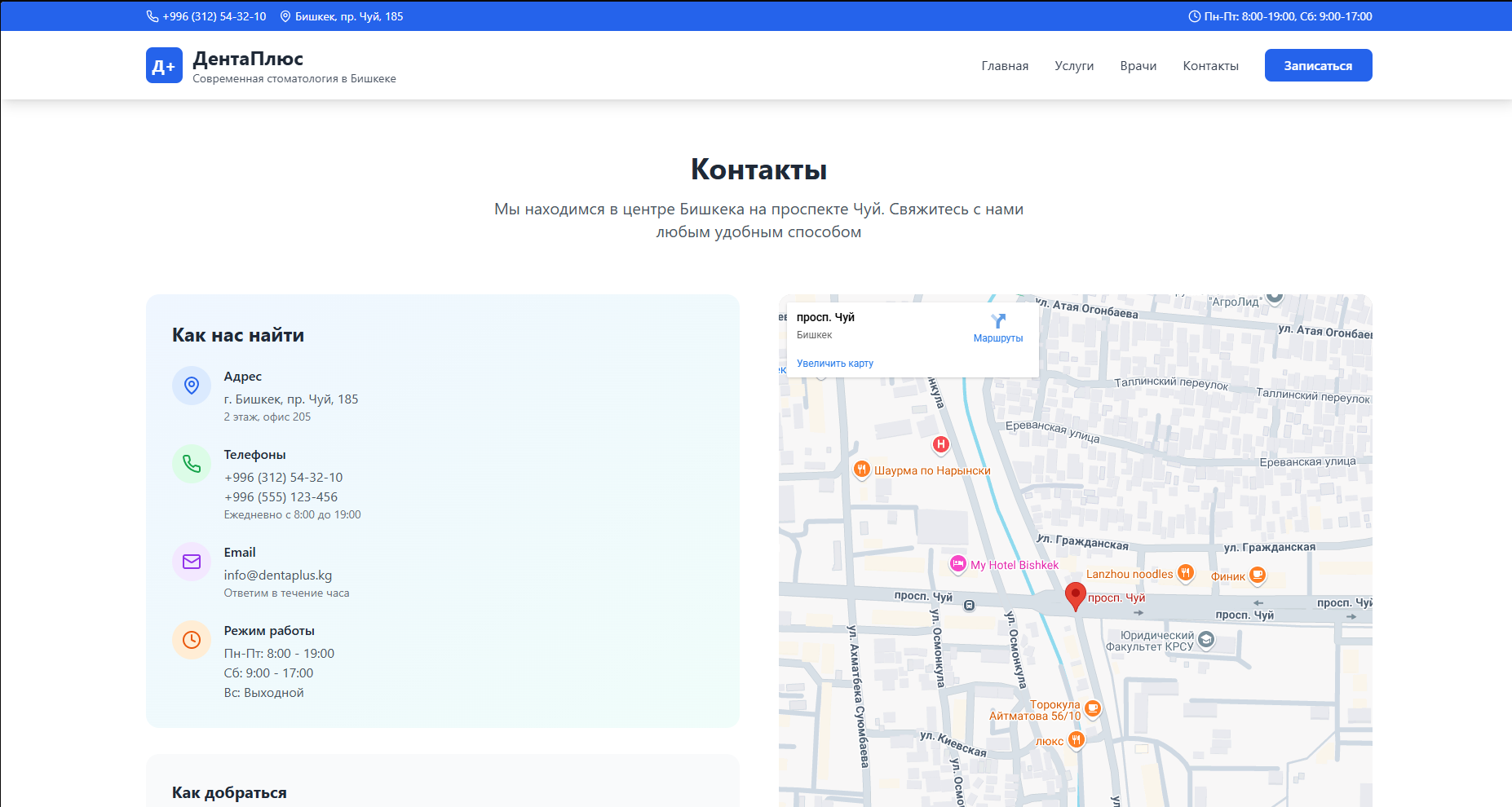
Task: Click the "ул. Ахматбека Суюмбаева" street label
Action: [x=858, y=696]
